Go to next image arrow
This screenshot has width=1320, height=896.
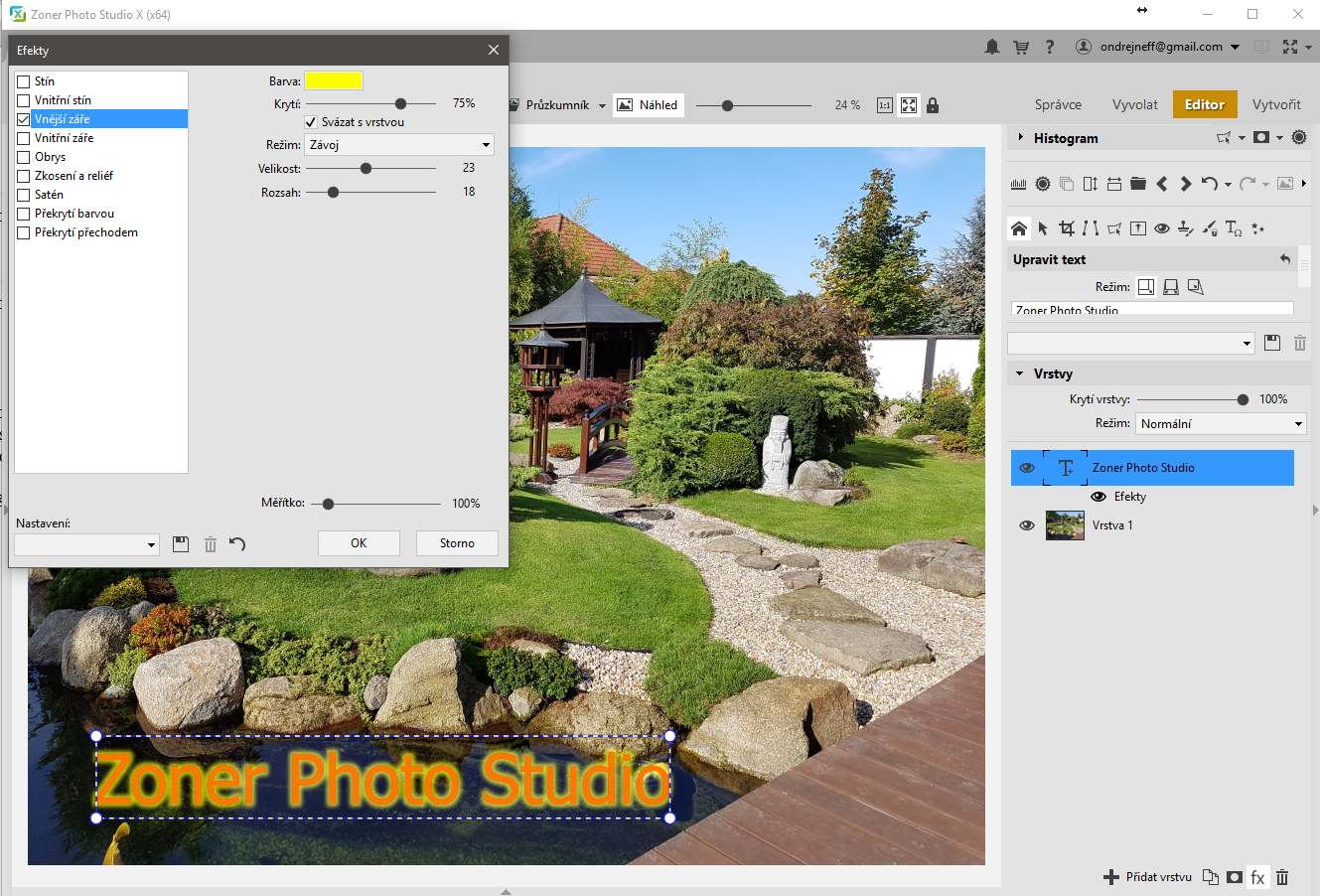pyautogui.click(x=1185, y=184)
